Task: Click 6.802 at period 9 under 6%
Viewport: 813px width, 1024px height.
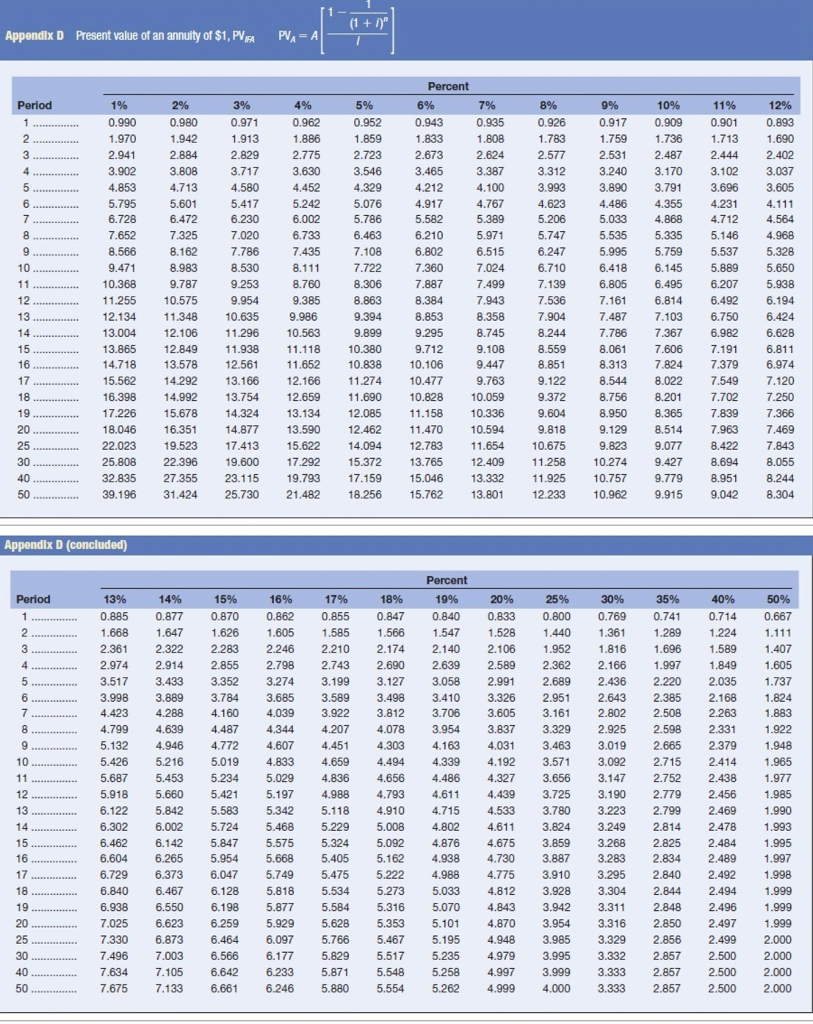Action: point(429,252)
